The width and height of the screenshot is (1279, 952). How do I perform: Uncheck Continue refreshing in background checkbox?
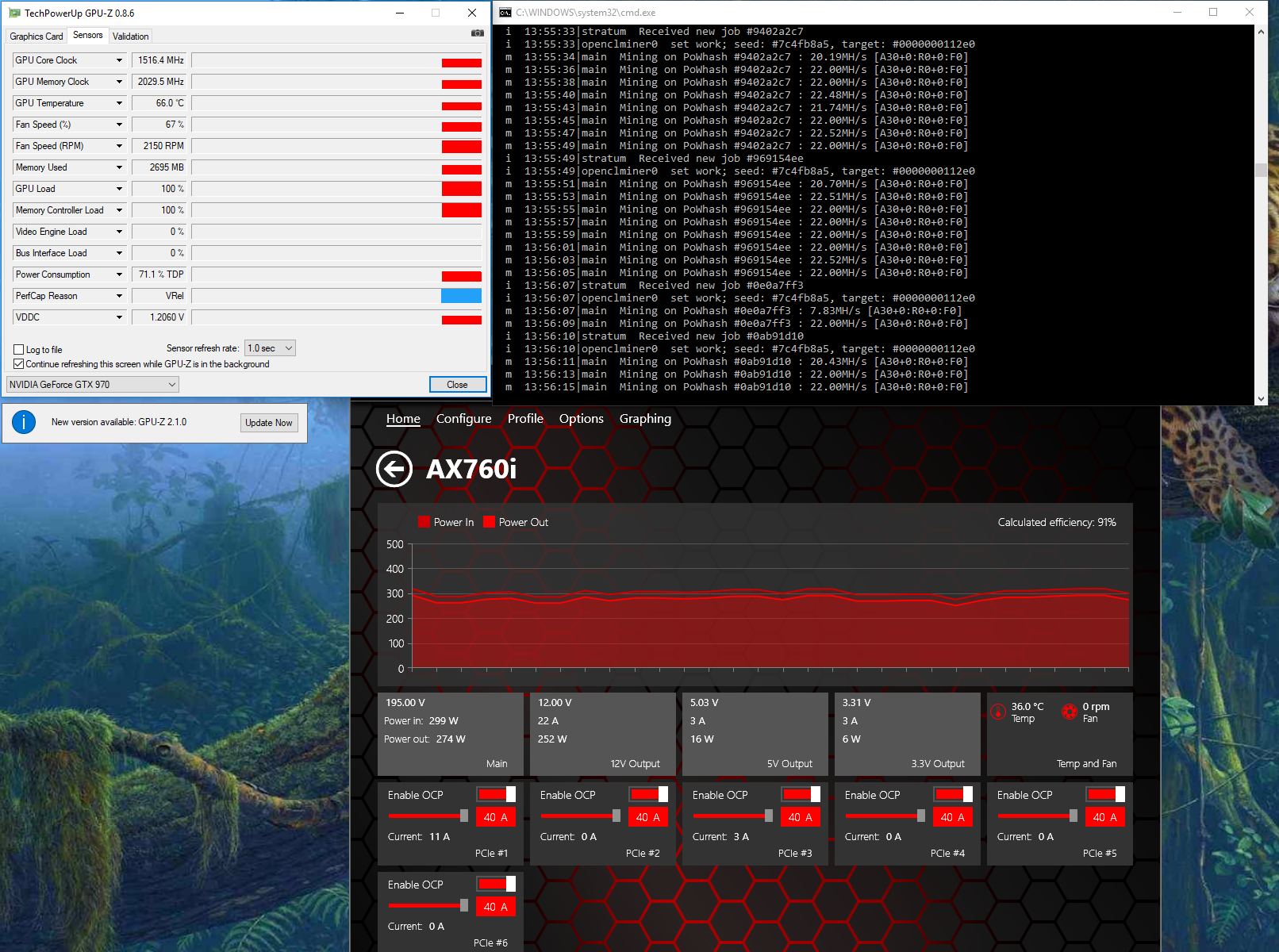[19, 364]
